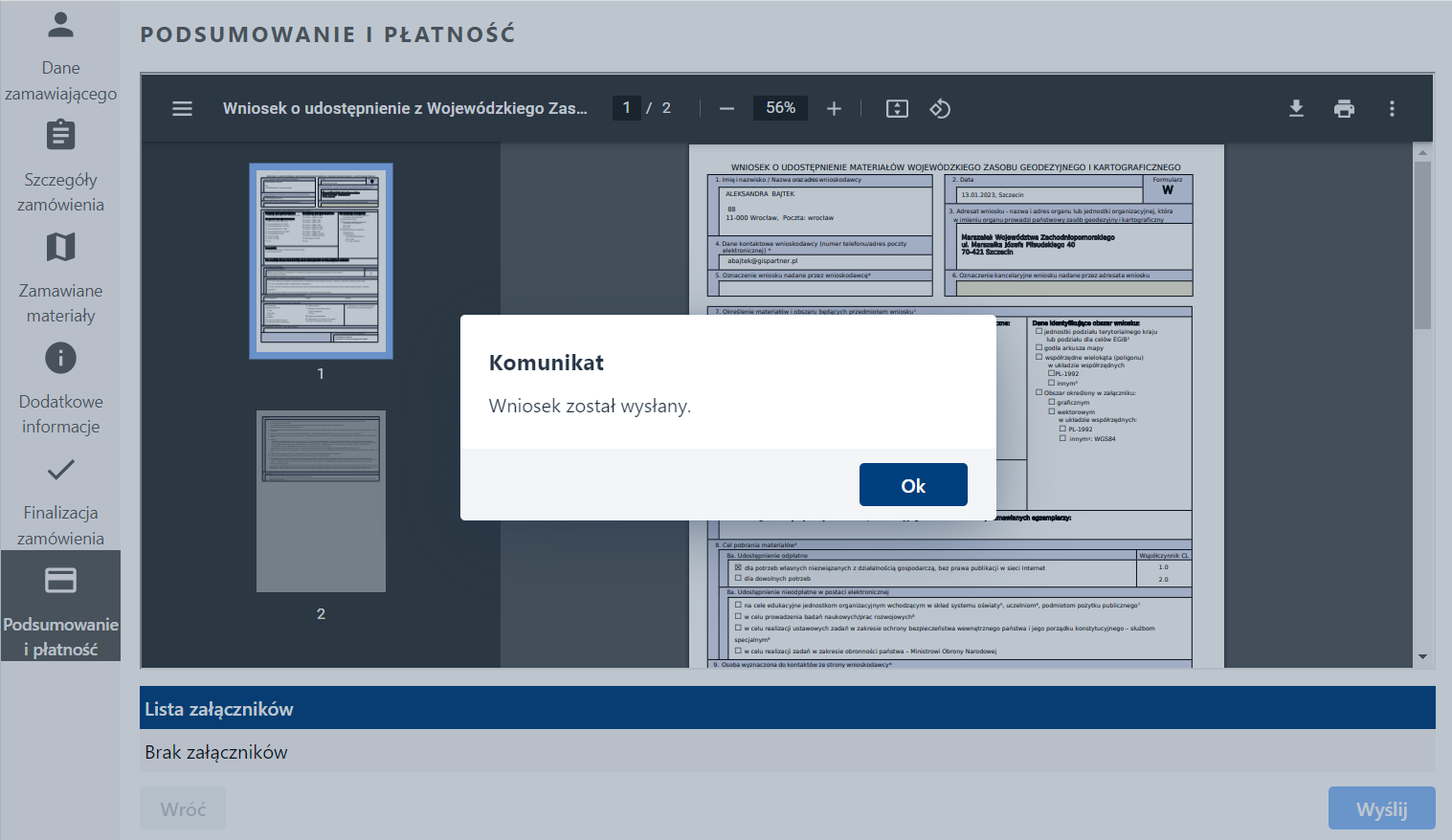Zoom out with the minus icon
This screenshot has width=1452, height=840.
726,109
